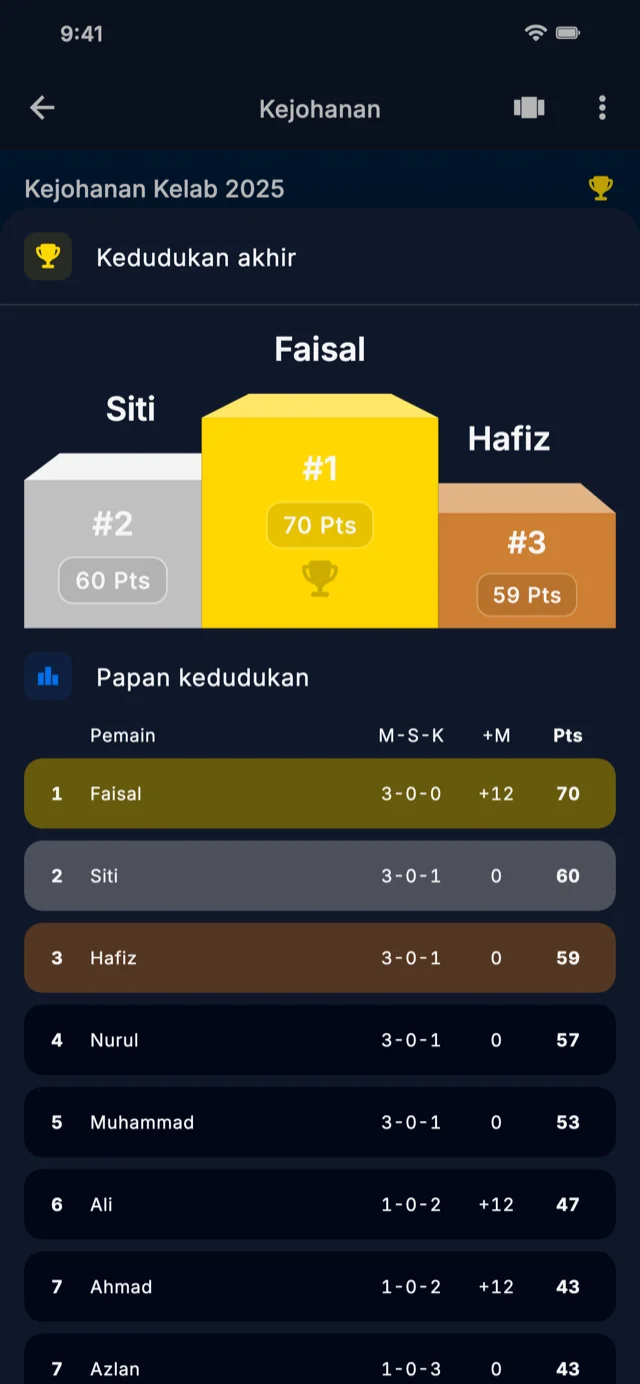
Task: Tap the 70 Pts badge on Faisal's podium
Action: click(x=319, y=525)
